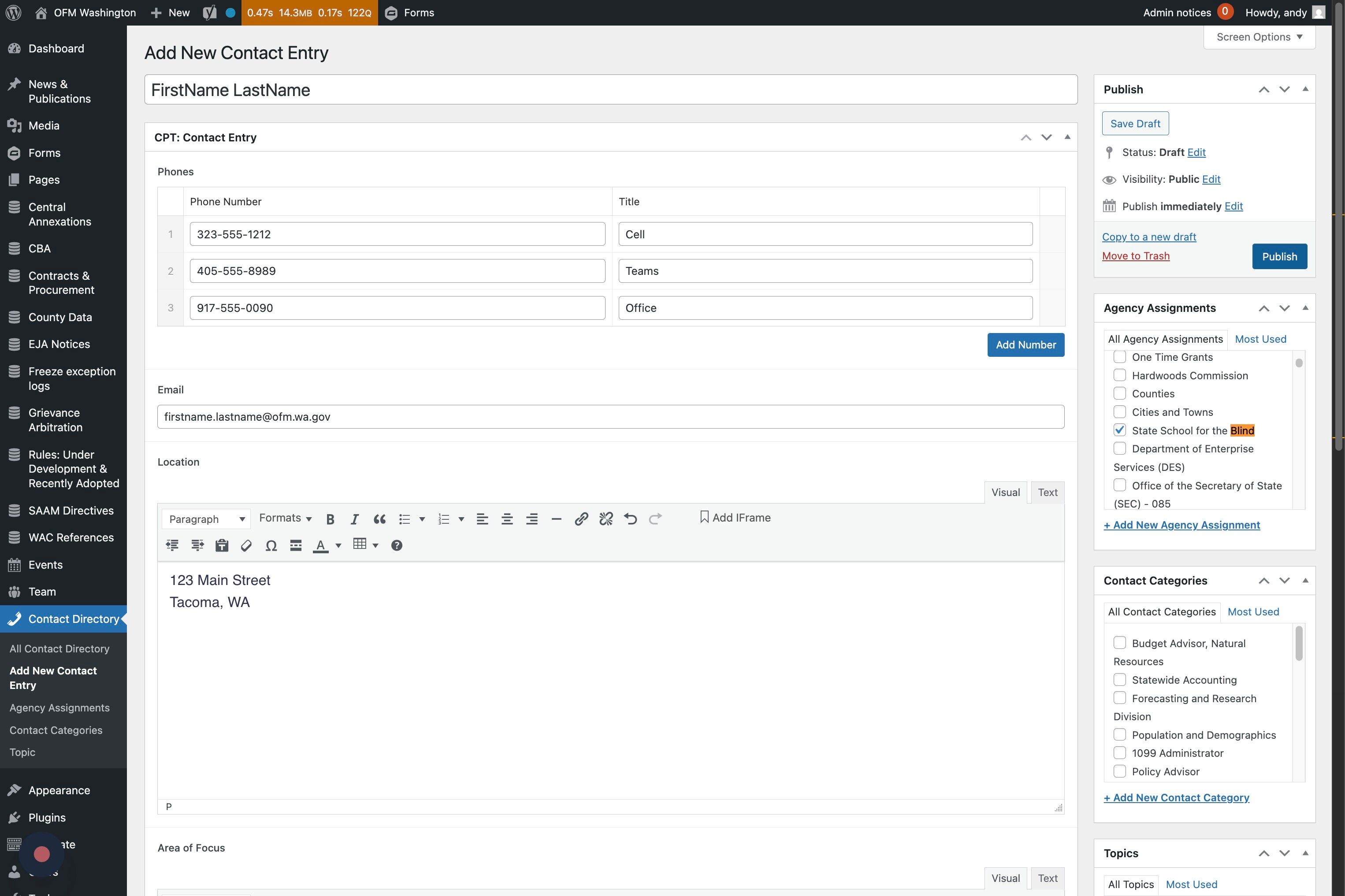Viewport: 1345px width, 896px height.
Task: Click the horizontal line icon
Action: point(556,519)
